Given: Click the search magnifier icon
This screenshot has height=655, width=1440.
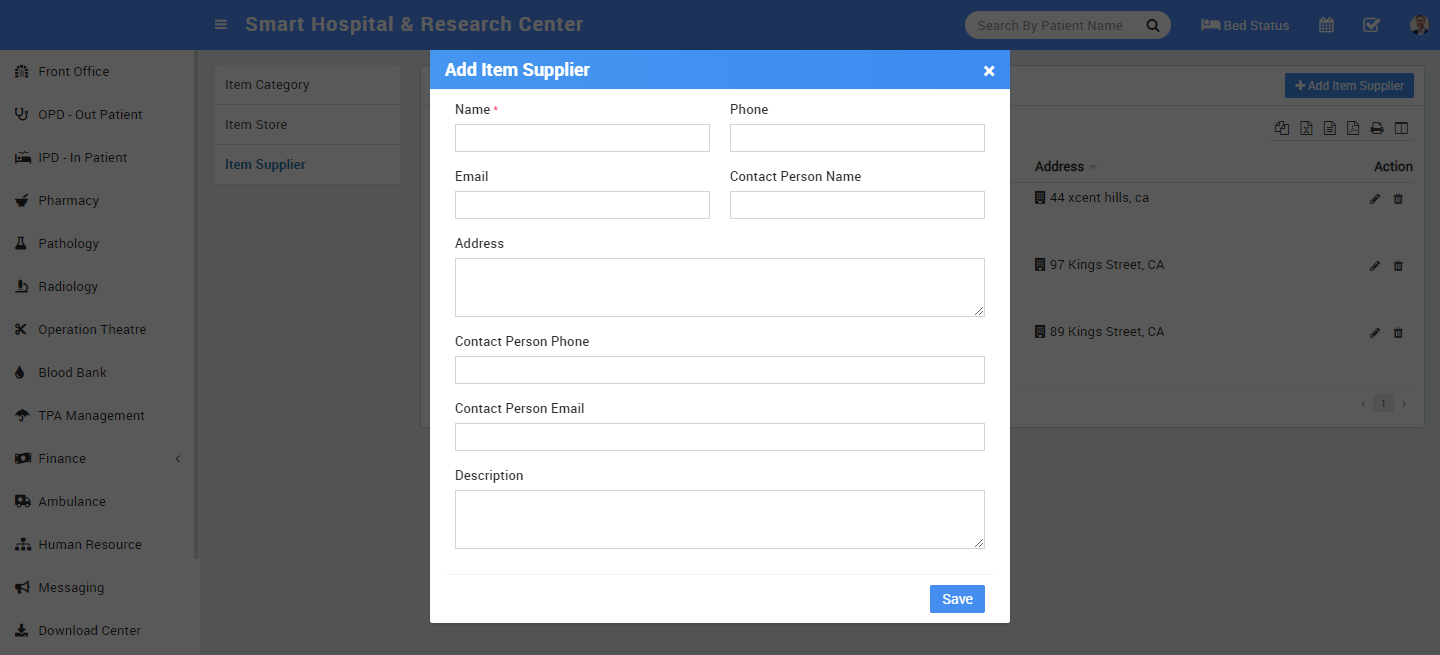Looking at the screenshot, I should point(1153,25).
